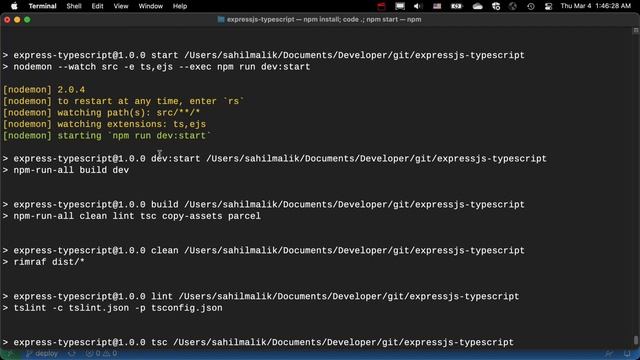The height and width of the screenshot is (360, 640).
Task: Open the Window menu
Action: coord(151,6)
